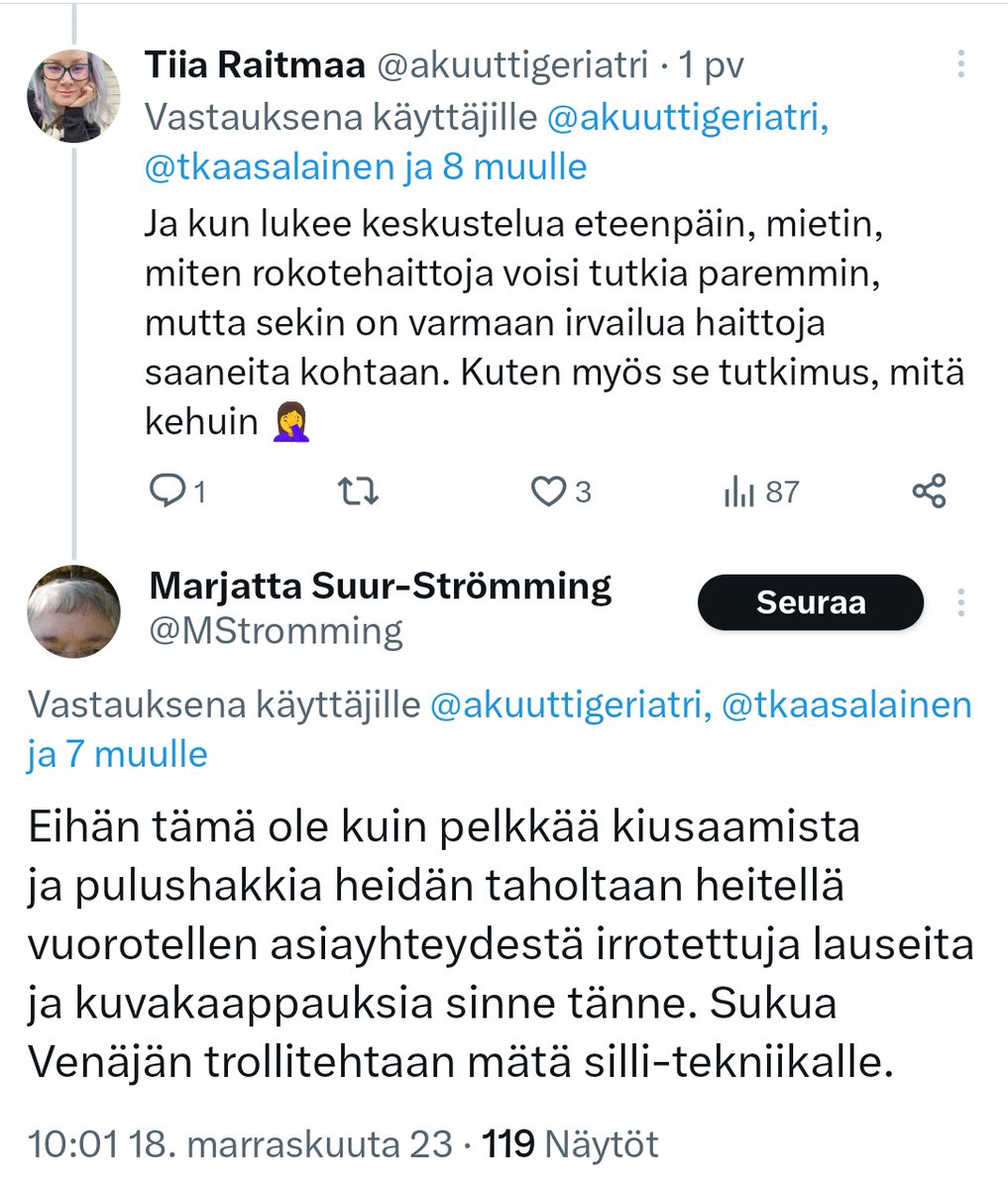The width and height of the screenshot is (1008, 1189).
Task: Open the Marjatta Suur-Strömming display name
Action: point(380,586)
